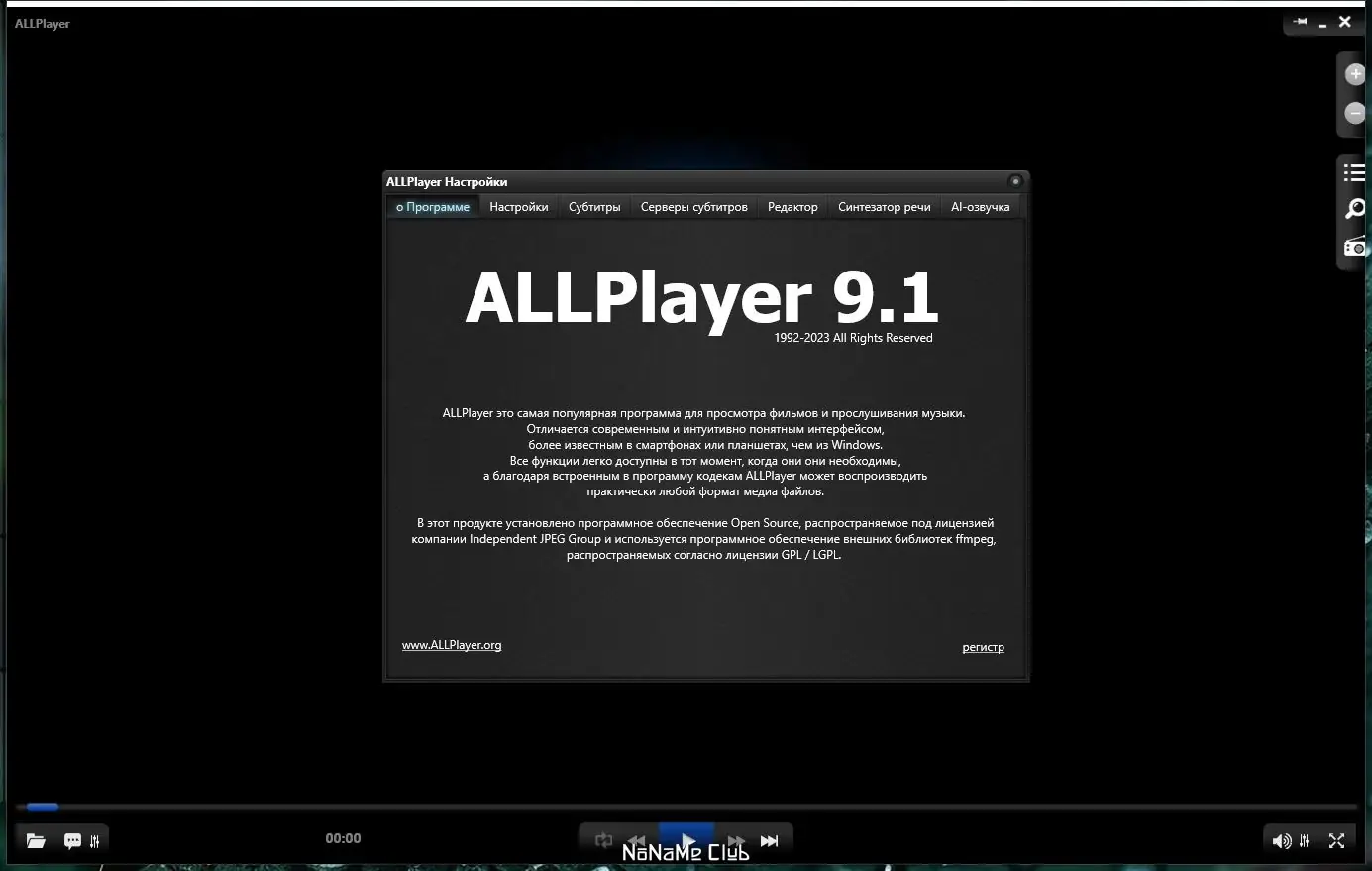Open a media file with the folder icon
Image resolution: width=1372 pixels, height=871 pixels.
coord(36,841)
